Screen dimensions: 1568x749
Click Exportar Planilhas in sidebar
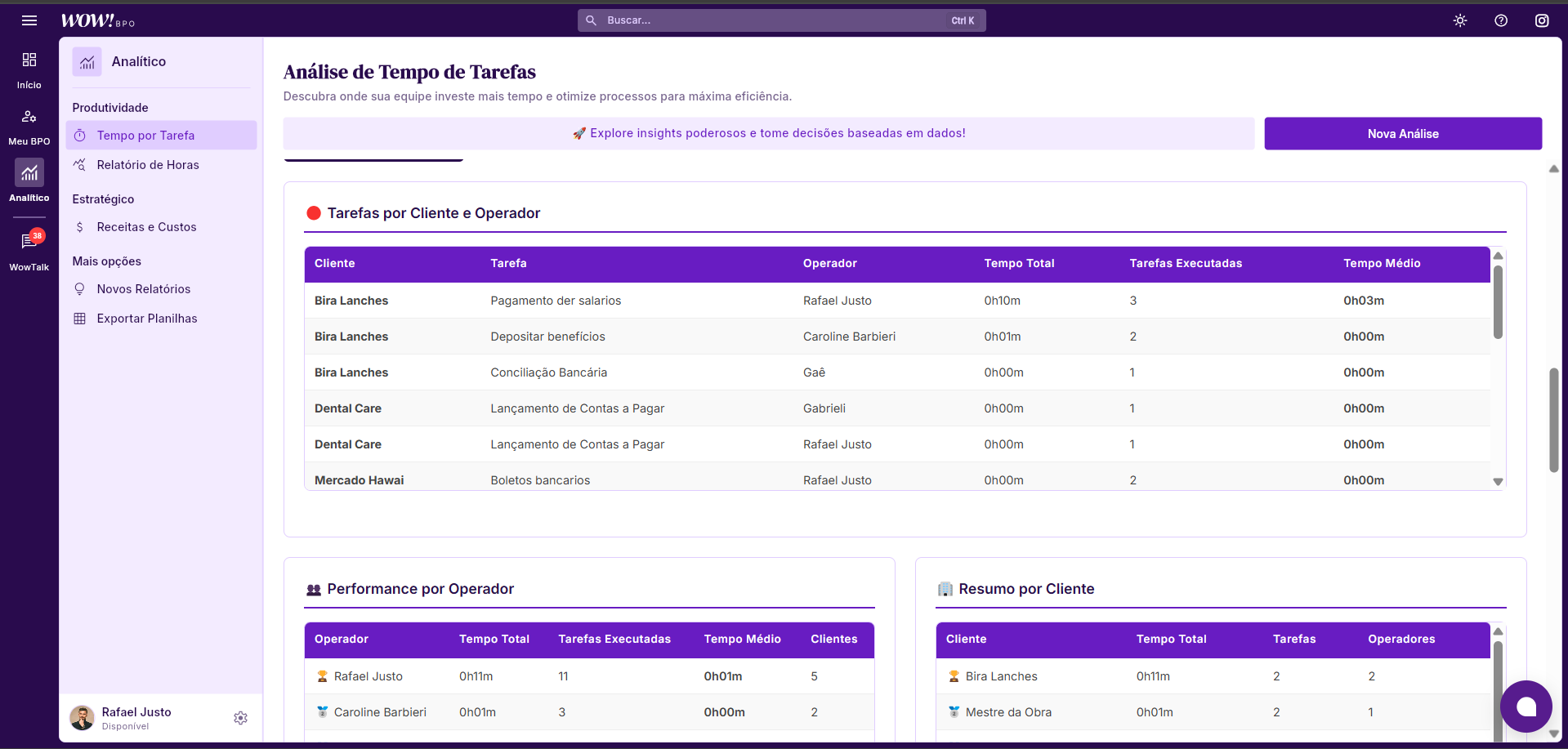click(147, 319)
